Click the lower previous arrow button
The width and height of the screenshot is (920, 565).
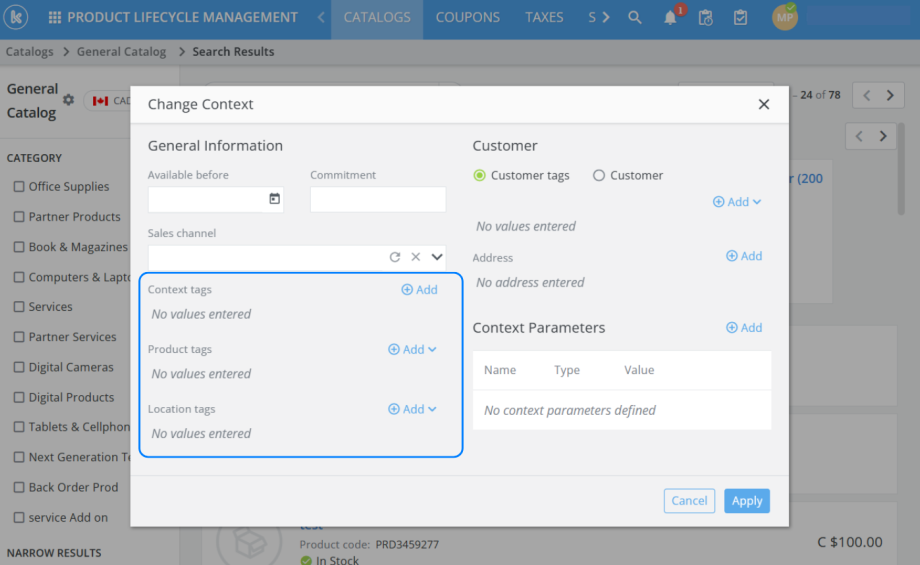click(859, 136)
